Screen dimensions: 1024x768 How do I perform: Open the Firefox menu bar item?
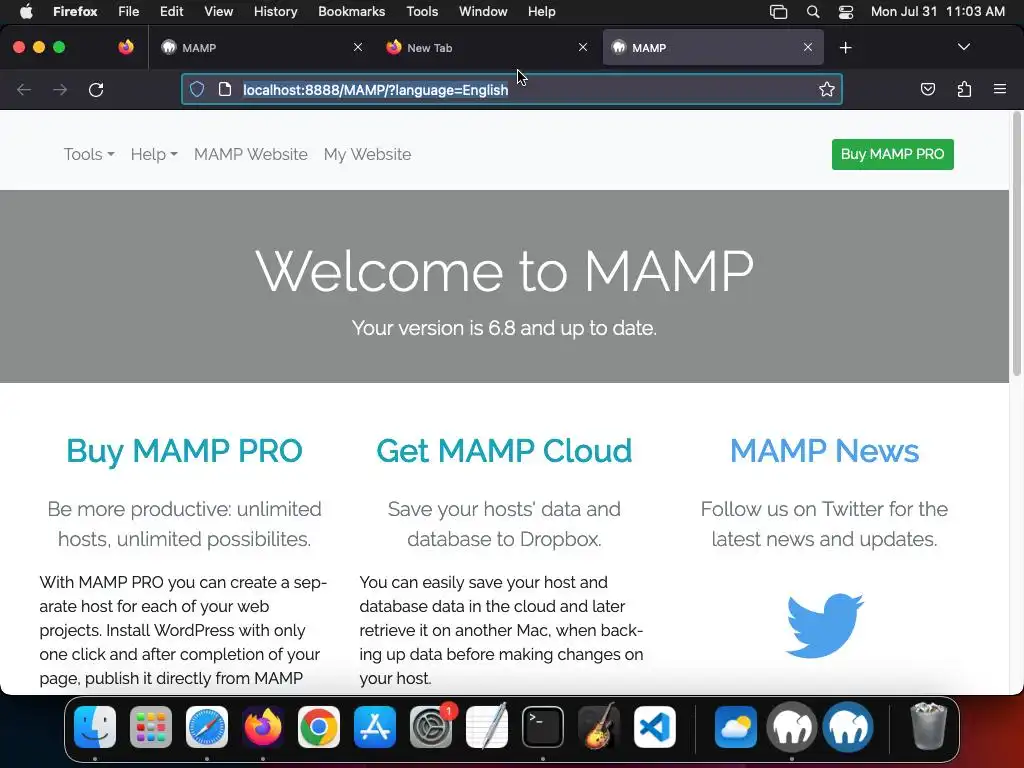tap(75, 12)
